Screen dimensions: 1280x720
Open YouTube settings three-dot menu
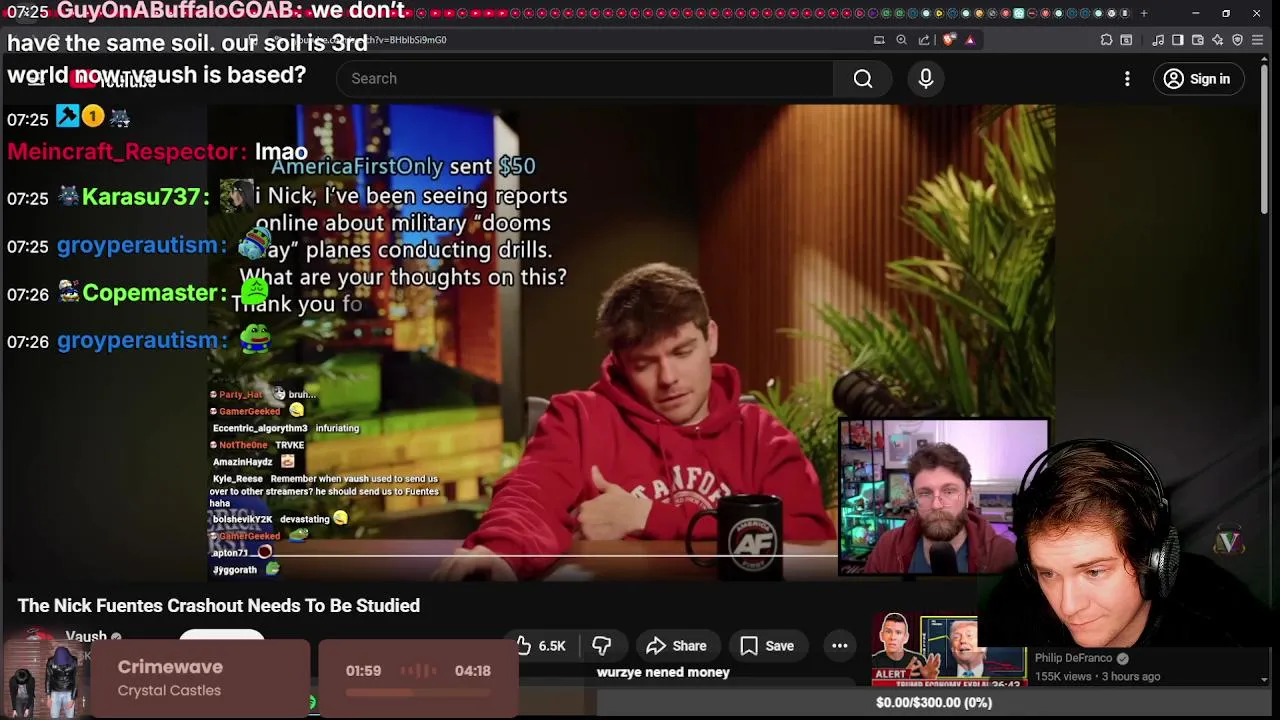point(1127,79)
